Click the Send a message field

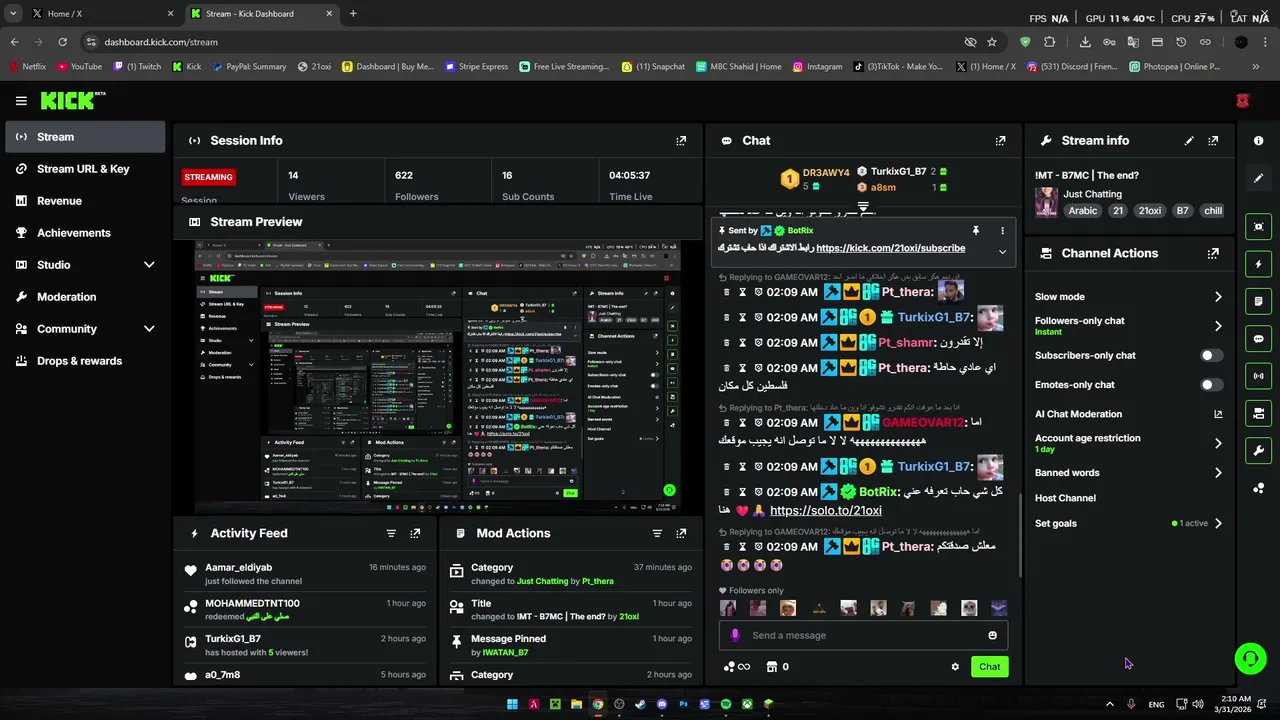(864, 636)
